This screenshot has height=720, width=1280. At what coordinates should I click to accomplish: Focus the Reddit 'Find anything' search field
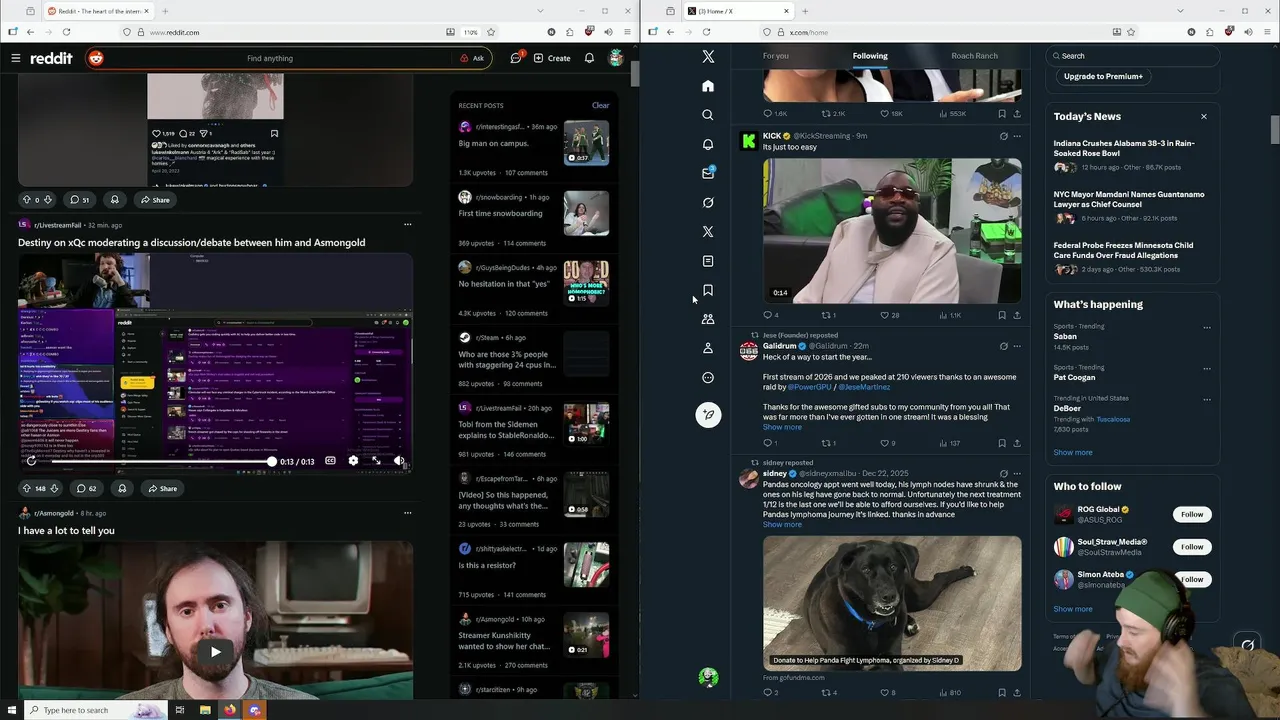point(270,58)
